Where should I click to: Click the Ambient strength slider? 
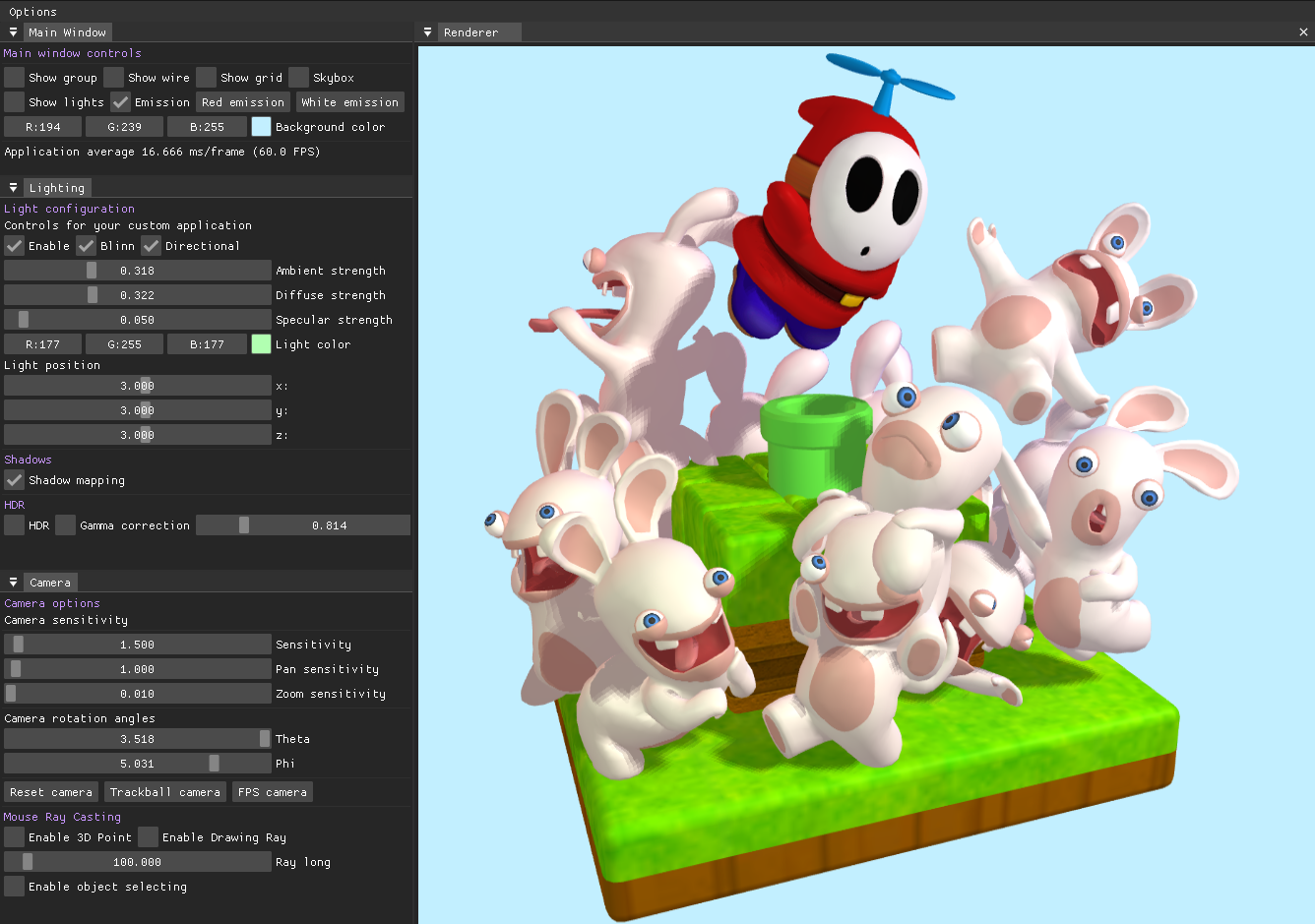[x=138, y=271]
